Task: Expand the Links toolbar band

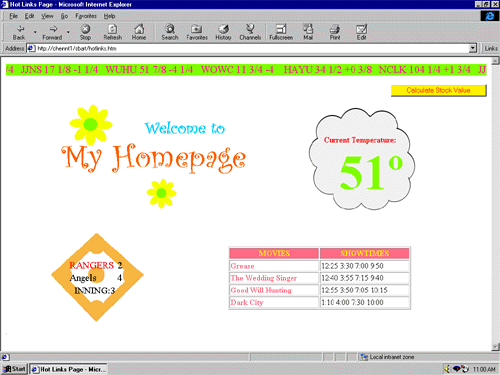Action: 491,48
